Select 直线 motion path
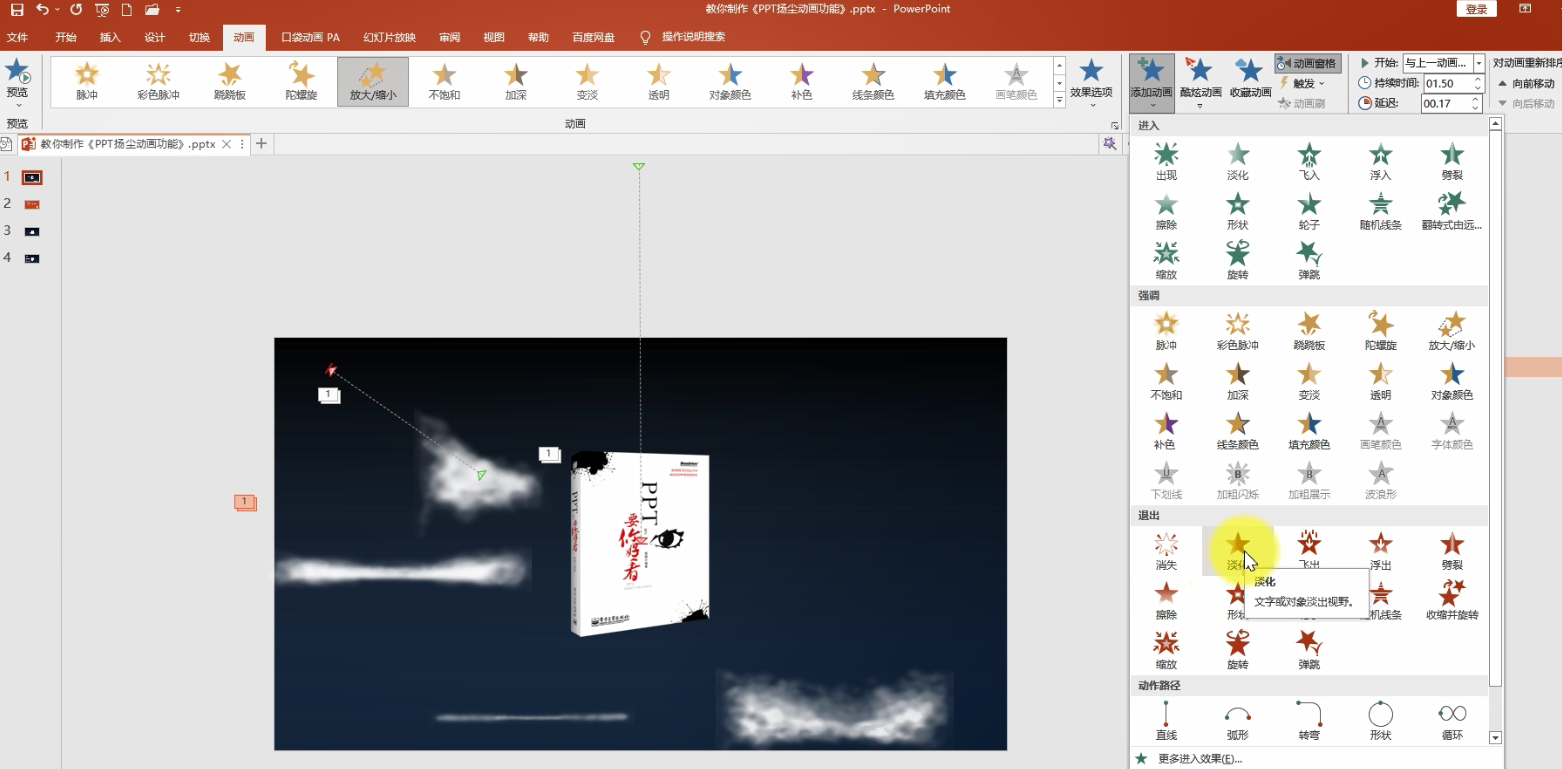Viewport: 1562px width, 769px height. coord(1166,721)
